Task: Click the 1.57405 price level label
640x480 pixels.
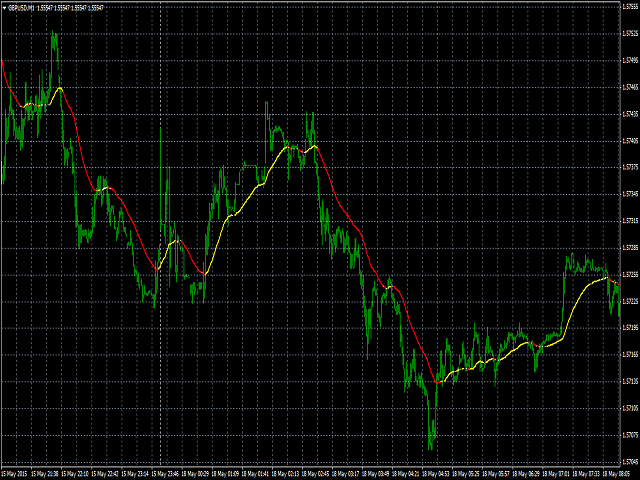Action: tap(631, 141)
